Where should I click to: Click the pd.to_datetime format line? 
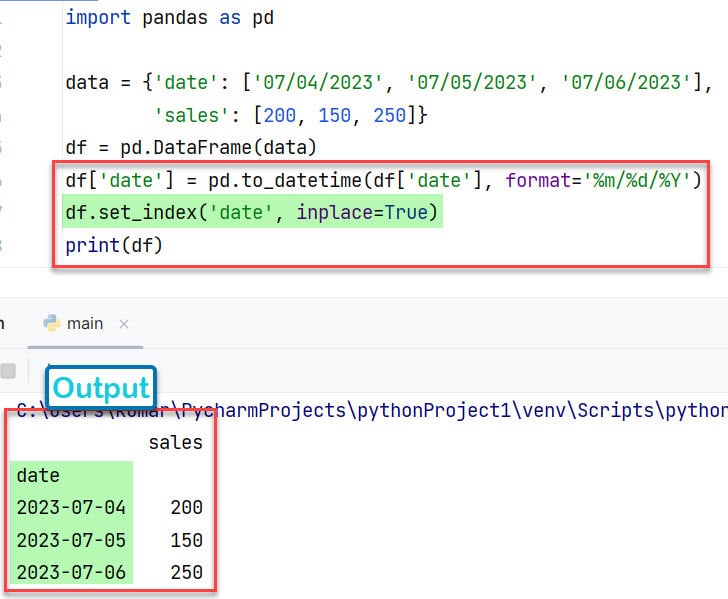(x=383, y=180)
